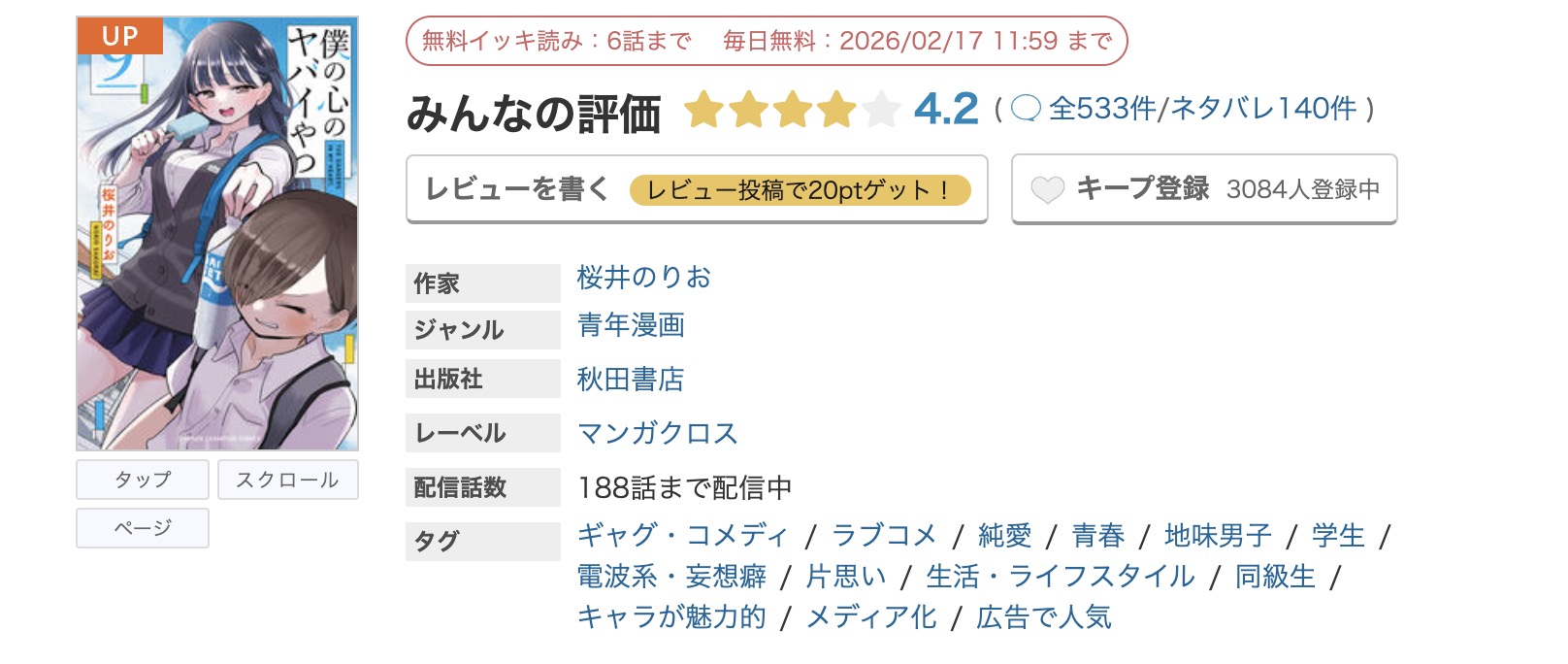
Task: Open publisher page 秋田書店
Action: (629, 380)
